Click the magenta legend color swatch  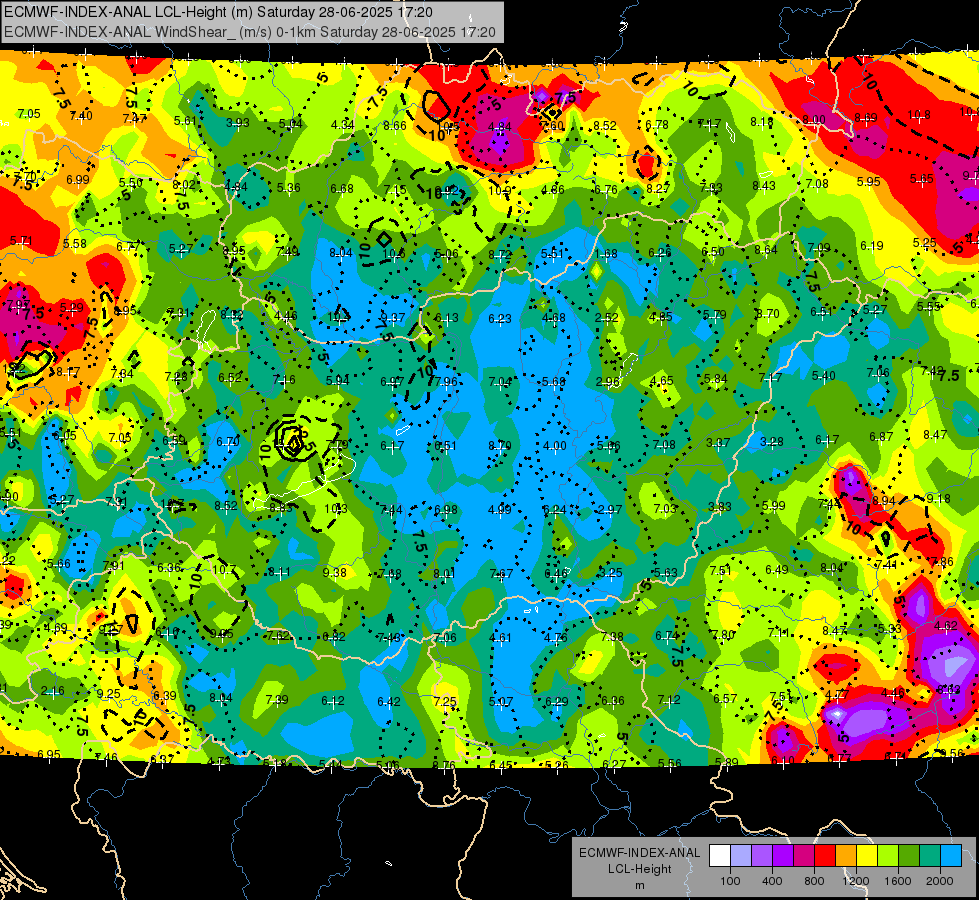click(x=804, y=856)
